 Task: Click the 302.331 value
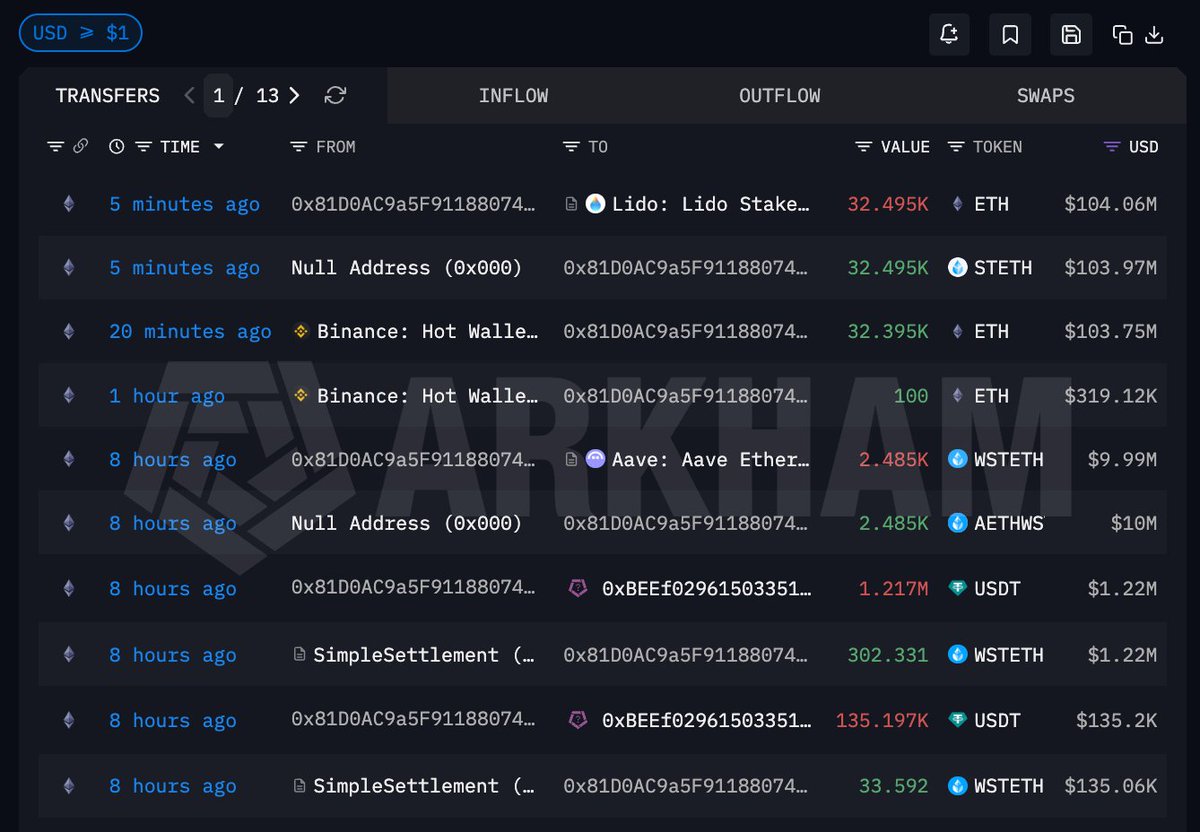[x=888, y=655]
